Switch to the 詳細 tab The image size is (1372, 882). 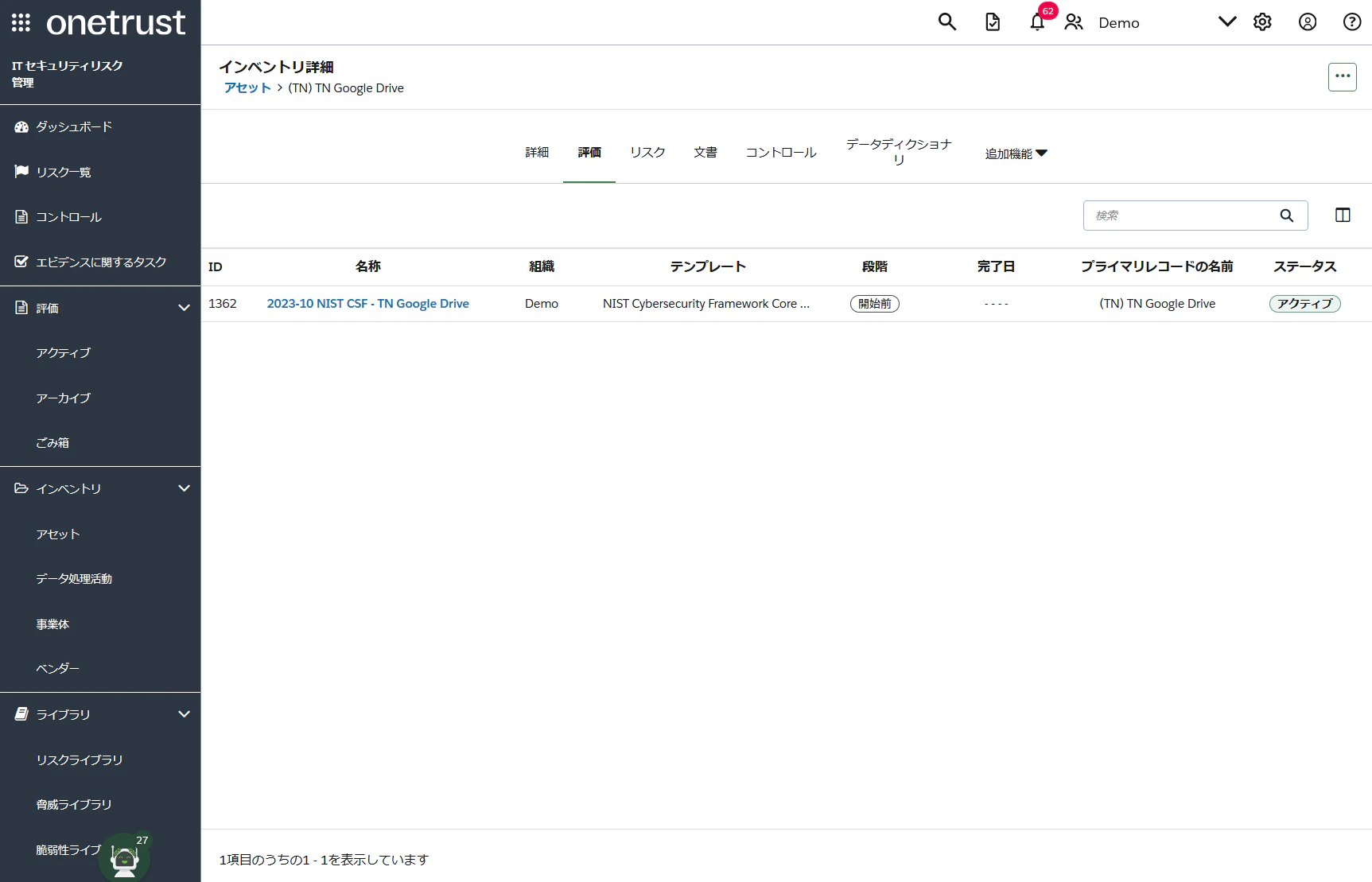pyautogui.click(x=537, y=152)
